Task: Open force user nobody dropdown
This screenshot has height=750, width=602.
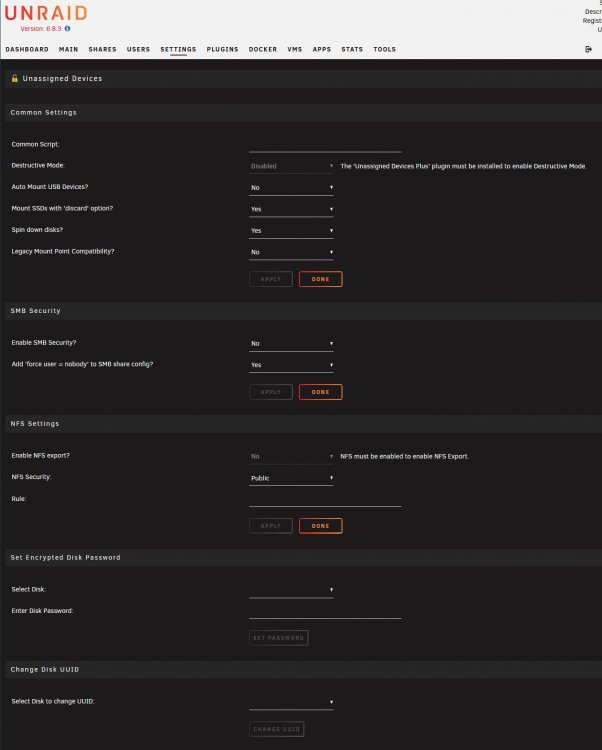Action: [x=291, y=365]
